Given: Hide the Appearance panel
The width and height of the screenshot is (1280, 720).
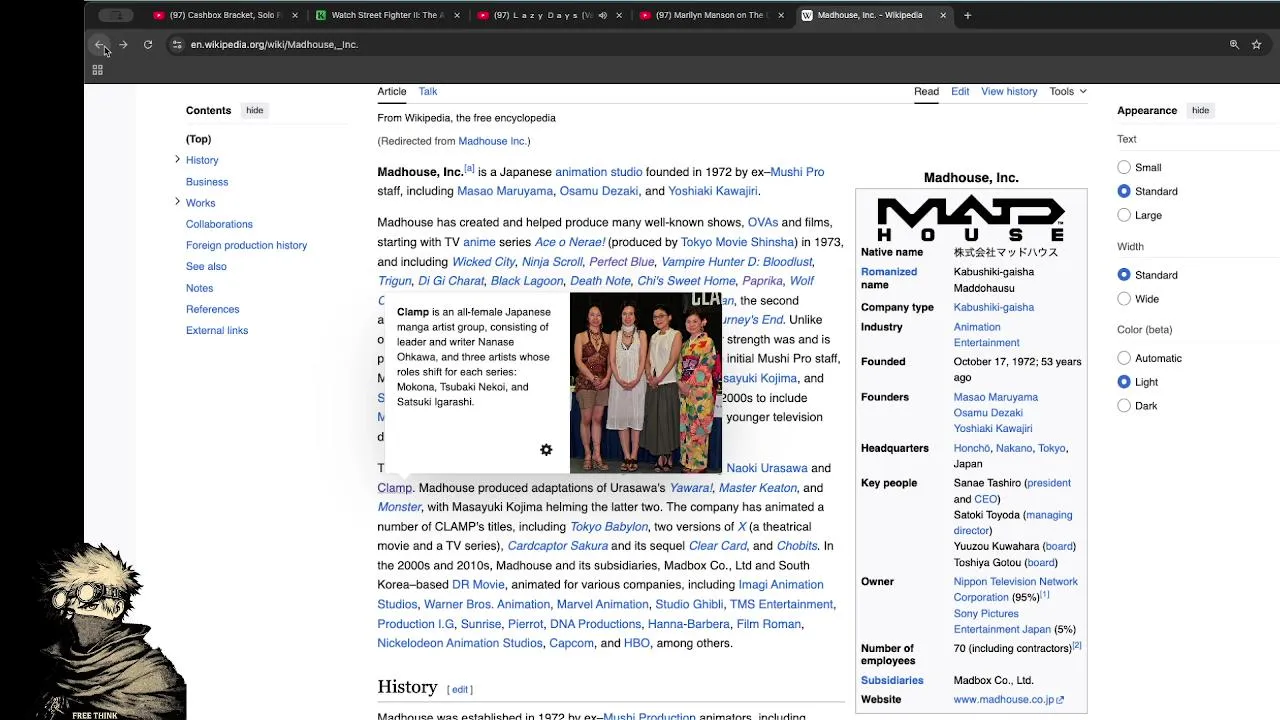Looking at the screenshot, I should 1200,110.
